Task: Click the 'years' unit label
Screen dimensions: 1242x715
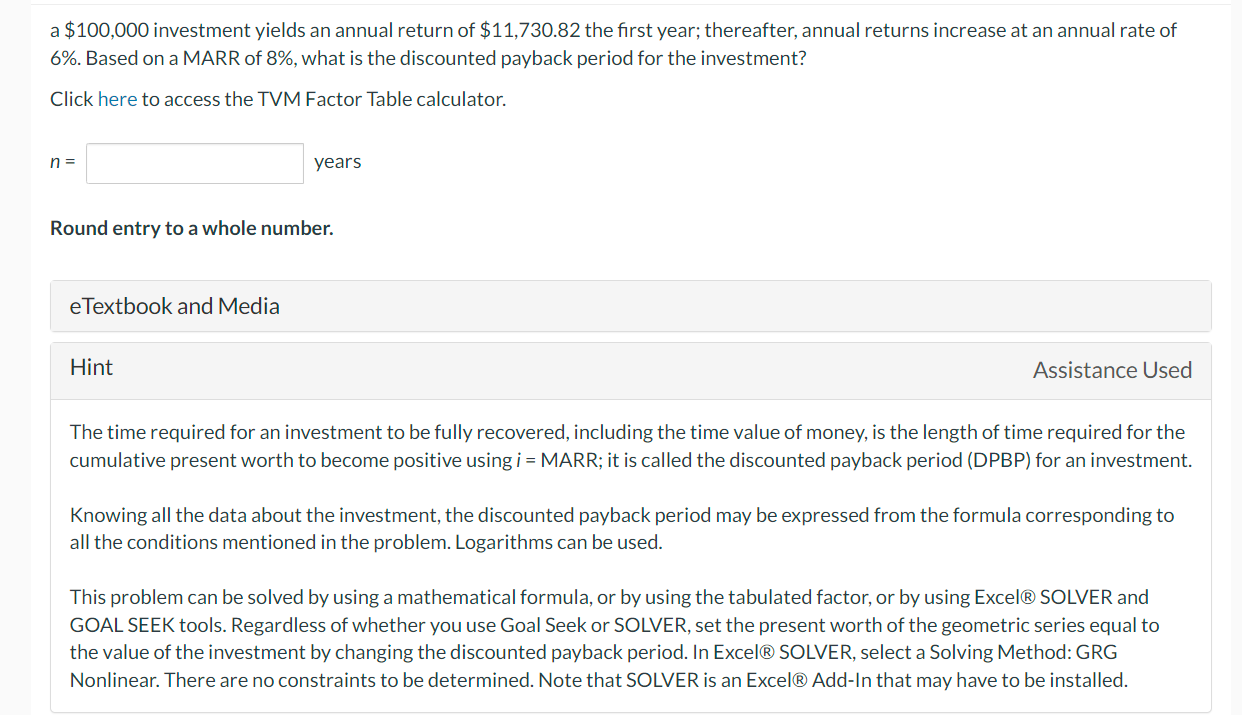Action: [338, 162]
